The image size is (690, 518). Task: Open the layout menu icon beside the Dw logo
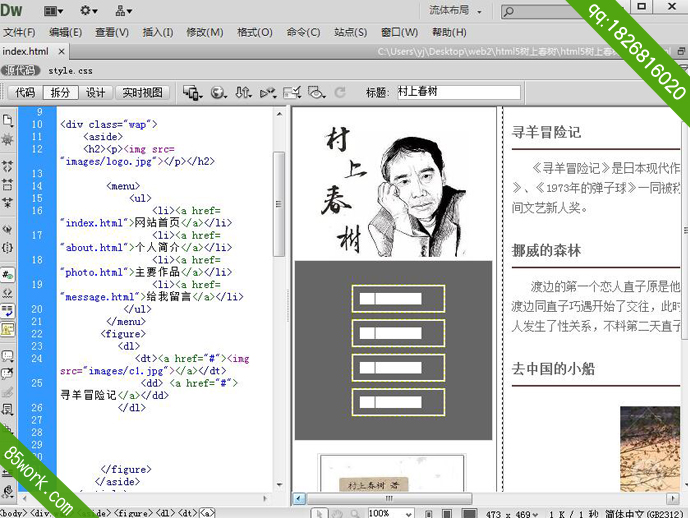point(53,11)
